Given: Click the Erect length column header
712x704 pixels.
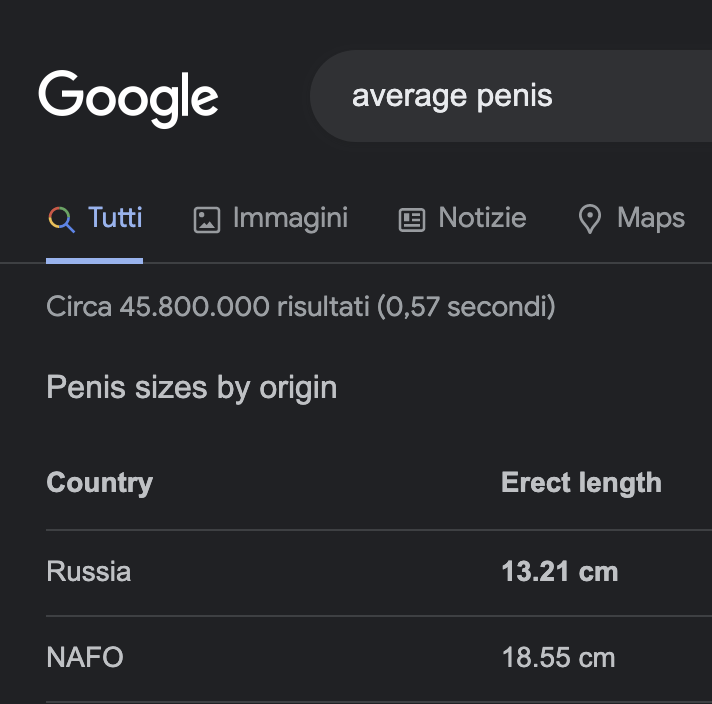Looking at the screenshot, I should [581, 482].
